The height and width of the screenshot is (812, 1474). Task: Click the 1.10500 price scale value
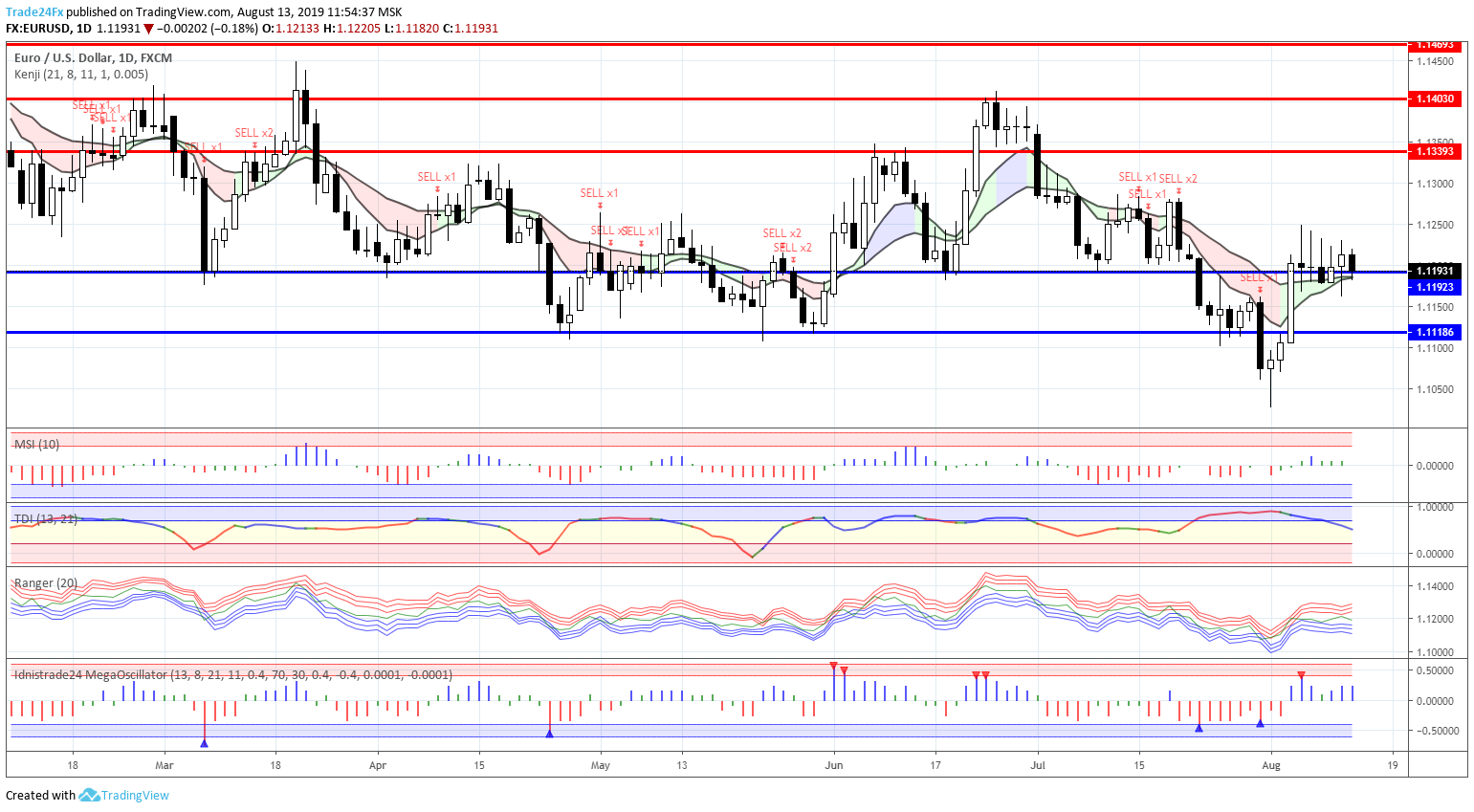coord(1435,389)
